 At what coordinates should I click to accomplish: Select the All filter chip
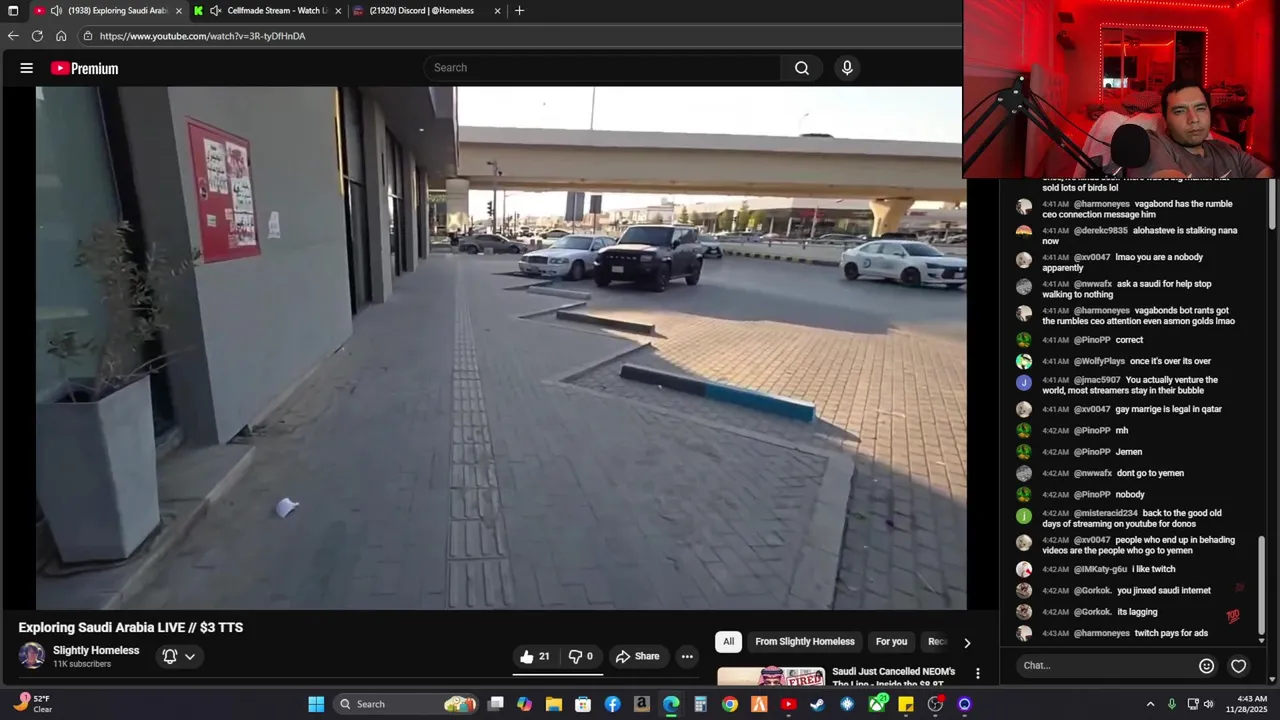728,641
